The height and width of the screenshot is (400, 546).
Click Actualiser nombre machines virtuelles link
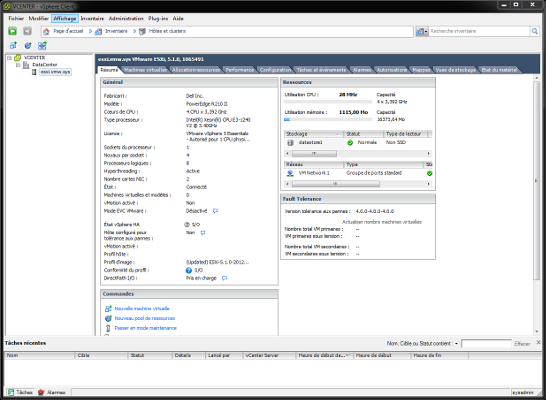pyautogui.click(x=382, y=222)
